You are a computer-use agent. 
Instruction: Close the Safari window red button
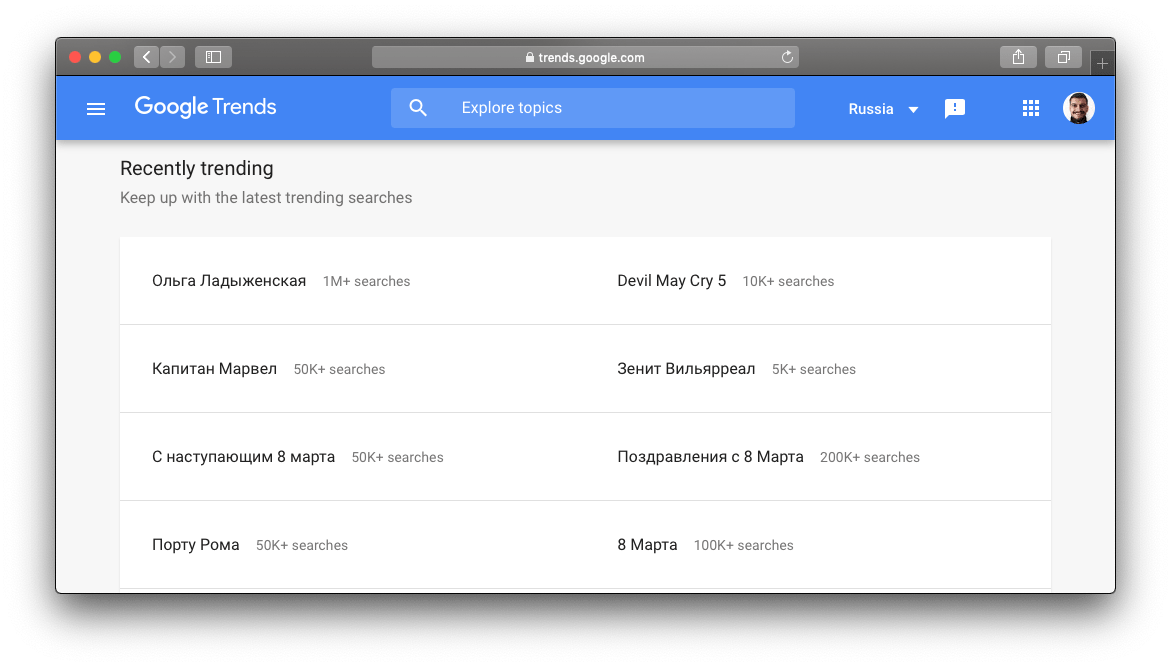pos(75,57)
